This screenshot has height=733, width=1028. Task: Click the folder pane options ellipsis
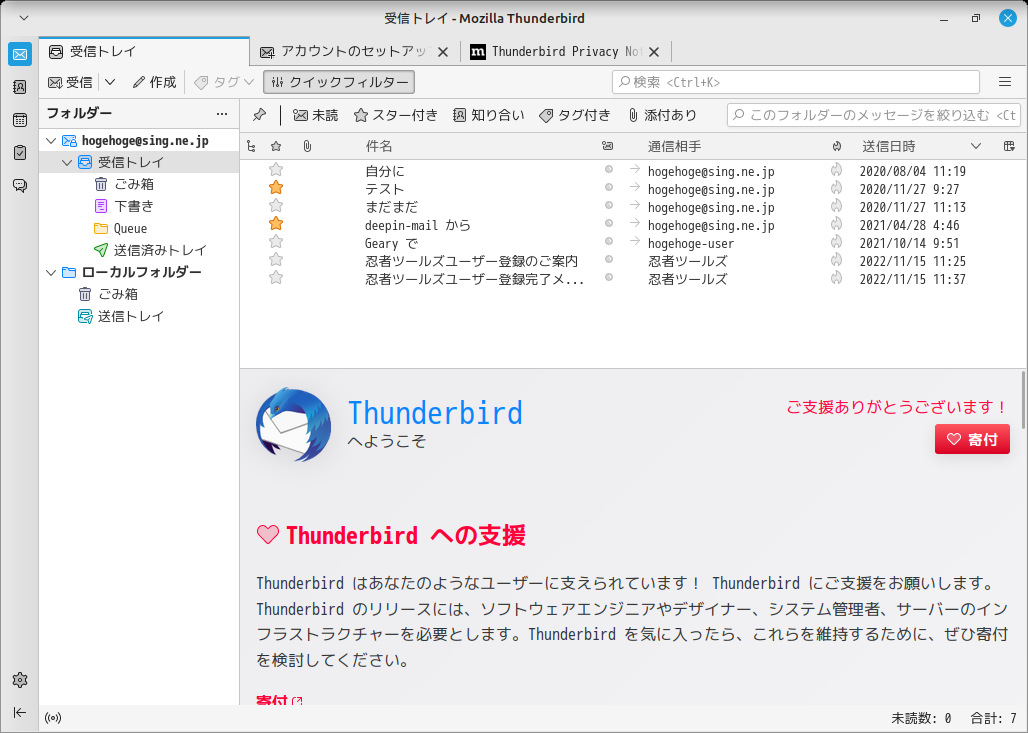222,113
